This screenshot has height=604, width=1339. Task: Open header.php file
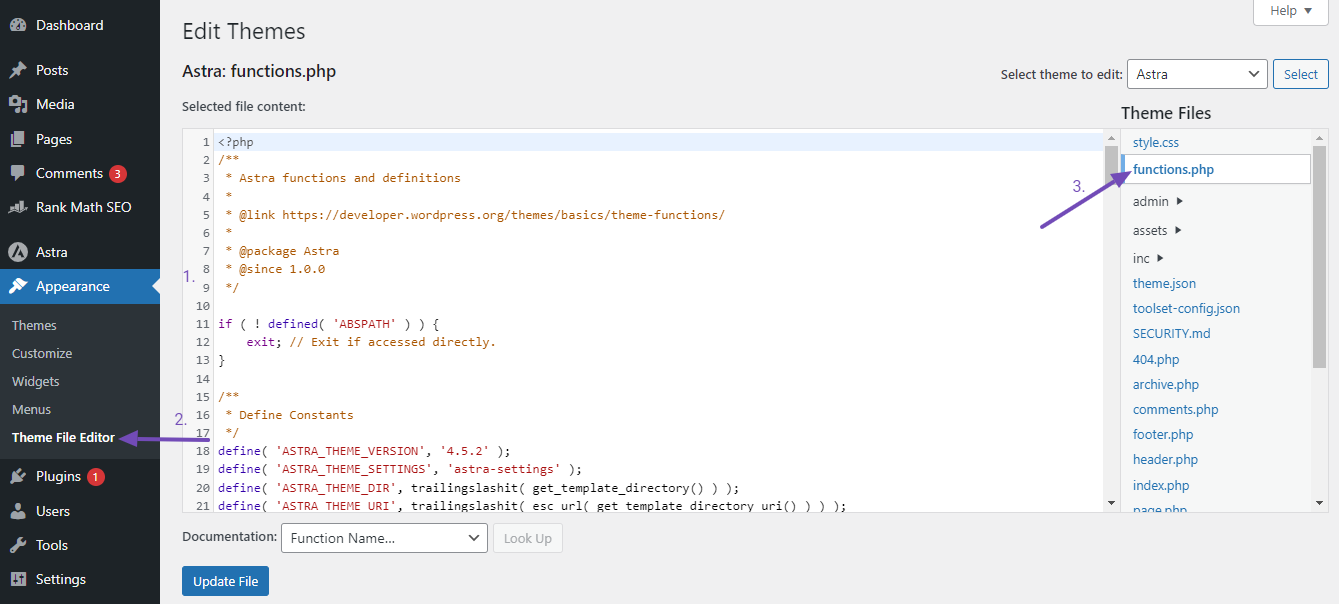(1165, 459)
